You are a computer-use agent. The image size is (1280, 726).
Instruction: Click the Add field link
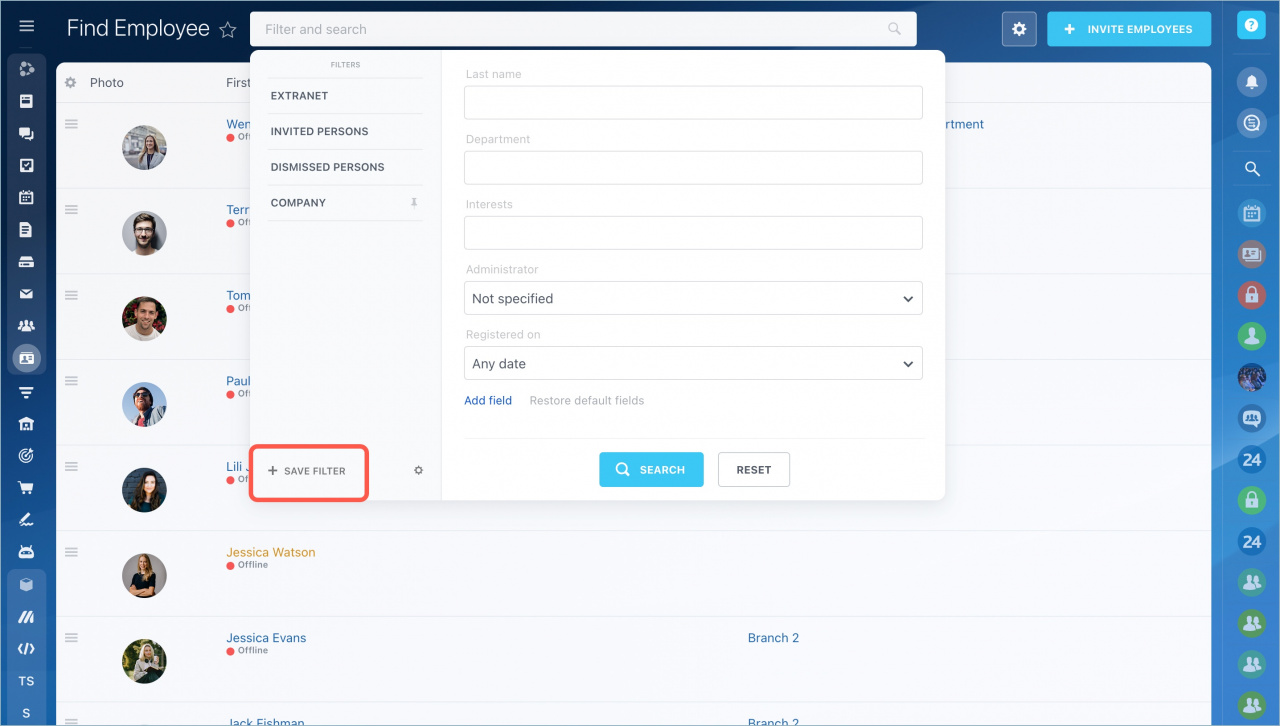point(488,400)
